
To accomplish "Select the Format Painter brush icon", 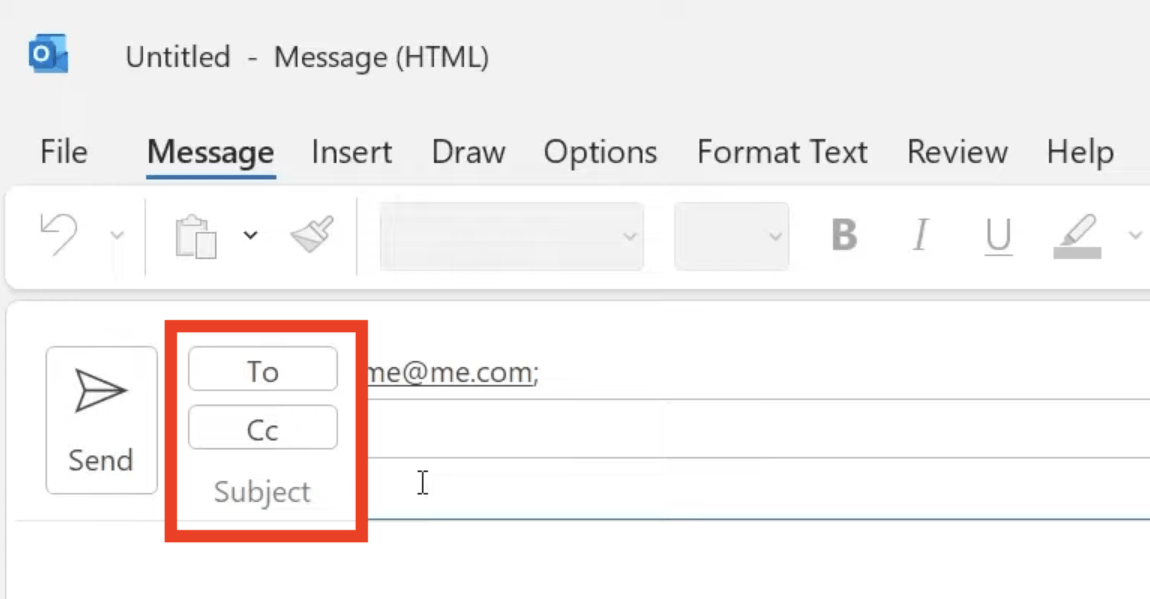I will [312, 235].
